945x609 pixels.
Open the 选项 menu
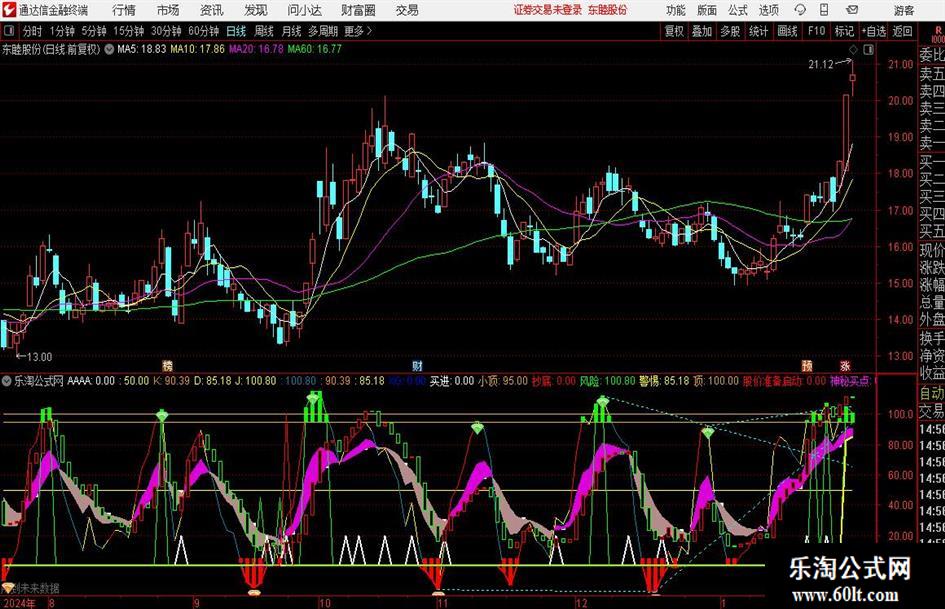pos(768,10)
